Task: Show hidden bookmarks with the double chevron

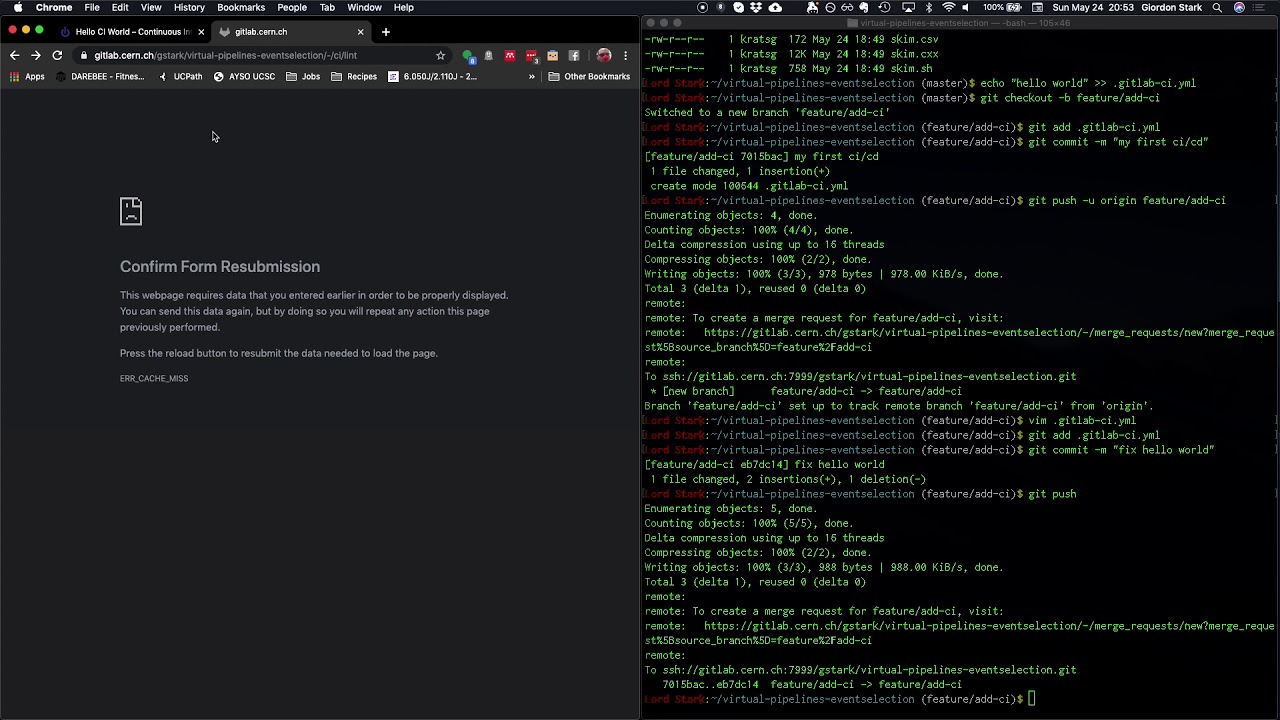Action: pos(532,77)
